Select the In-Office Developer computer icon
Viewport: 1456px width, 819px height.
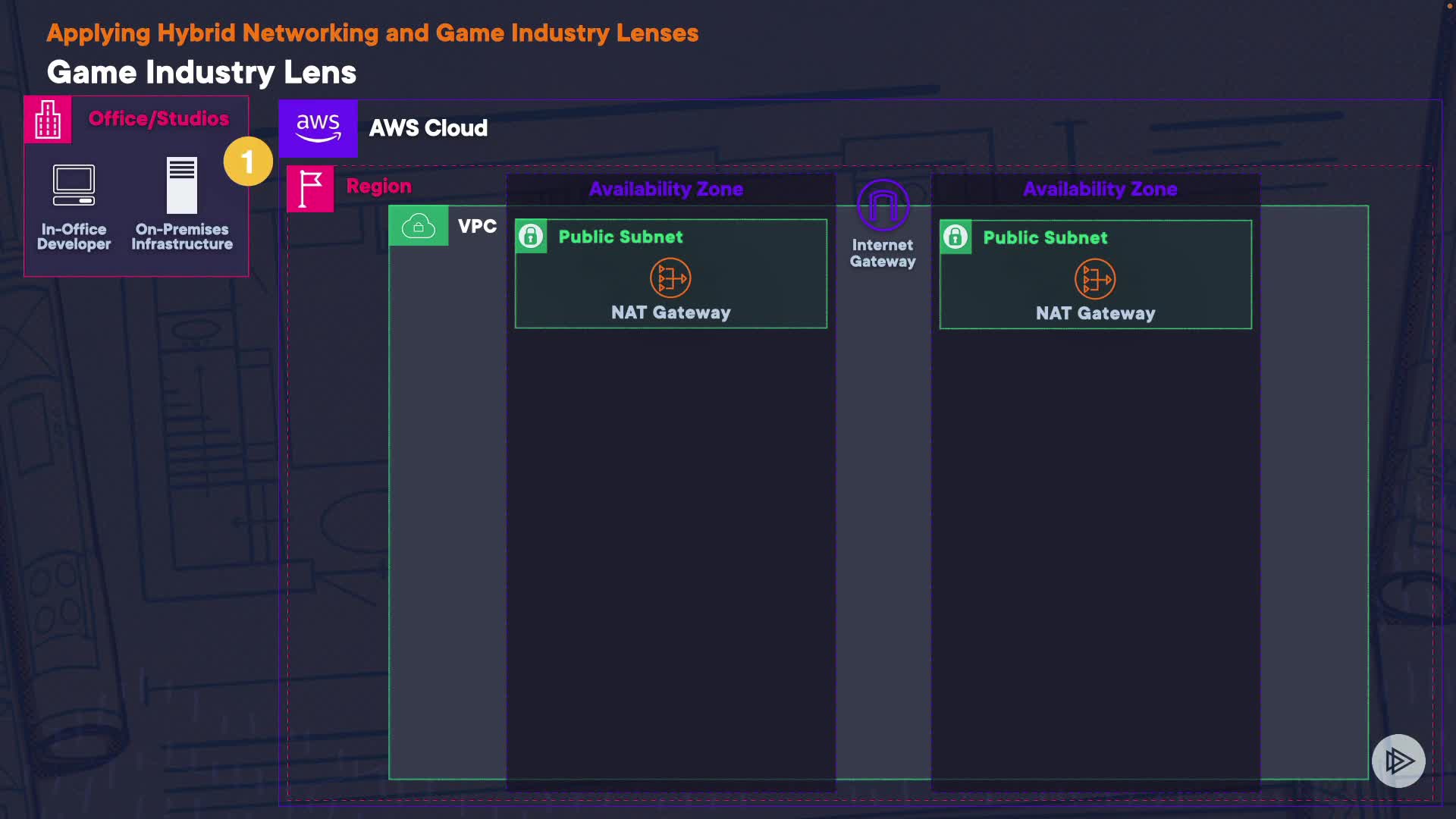coord(74,185)
